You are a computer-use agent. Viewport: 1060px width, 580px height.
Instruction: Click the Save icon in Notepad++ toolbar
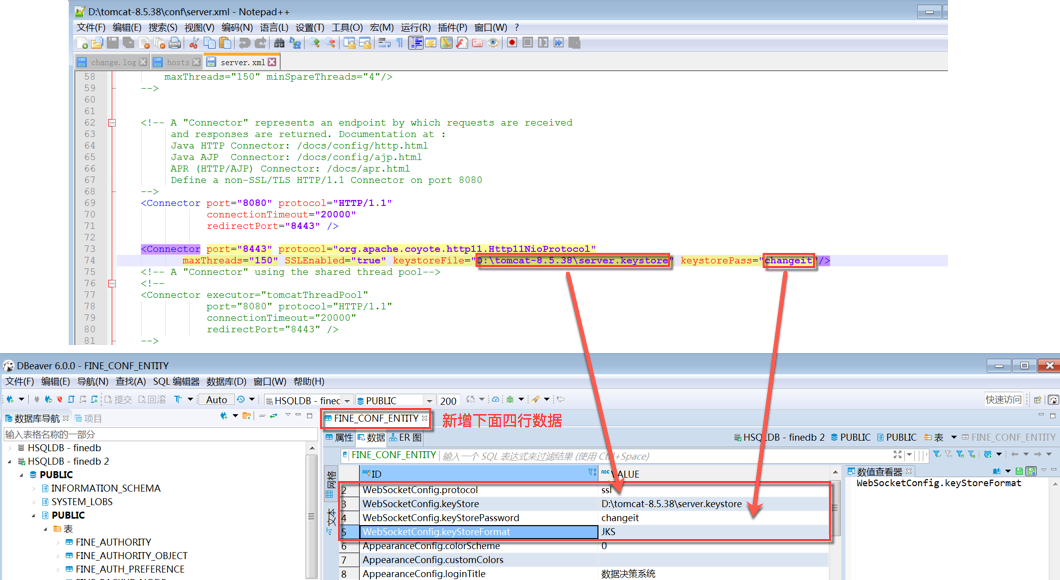pos(113,43)
